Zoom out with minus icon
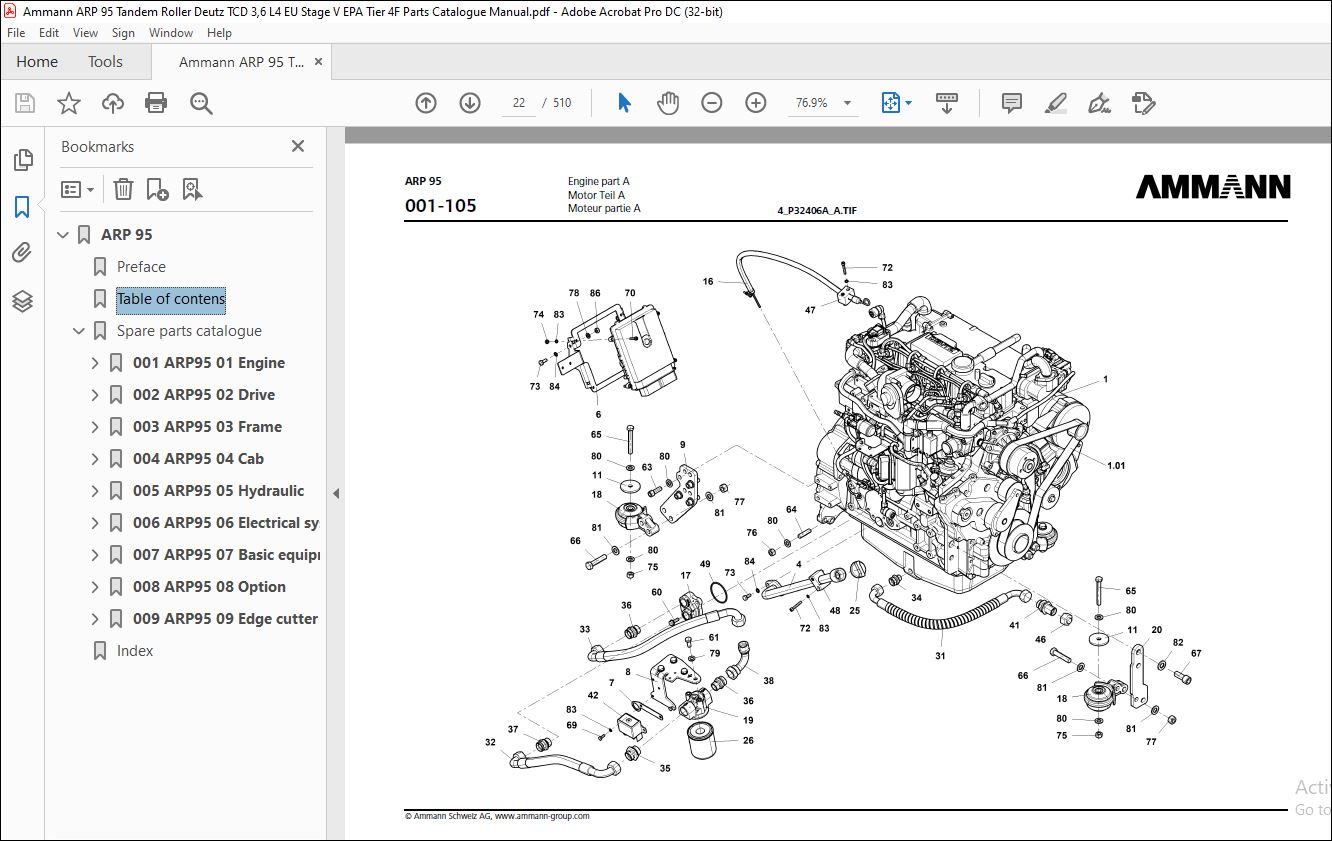Viewport: 1332px width, 841px height. pos(712,103)
